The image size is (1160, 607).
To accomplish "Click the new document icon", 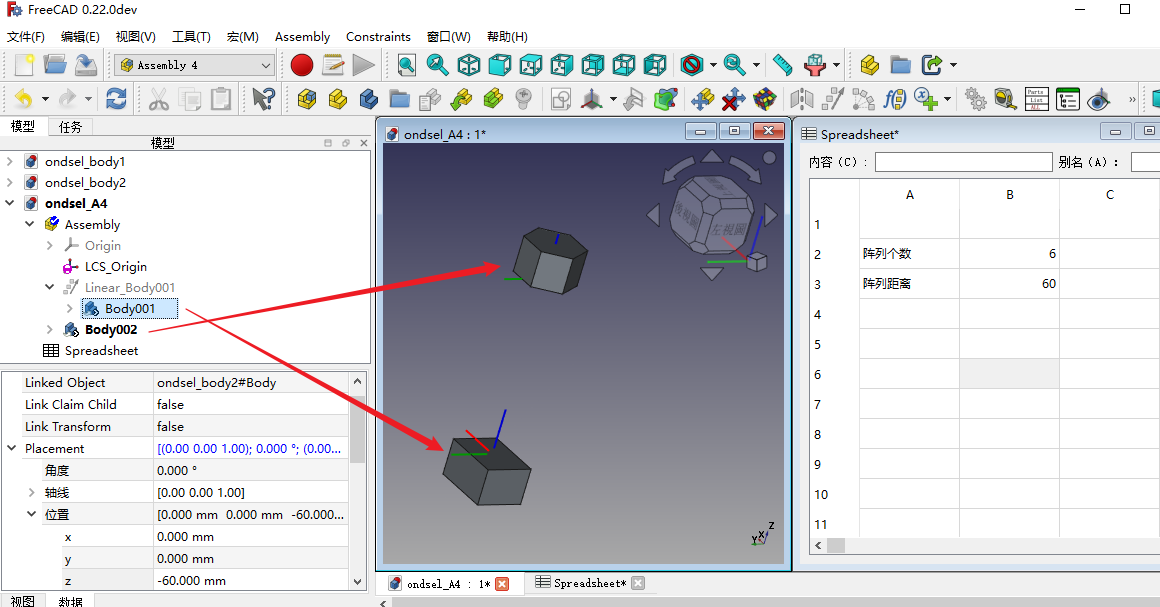I will [x=24, y=65].
